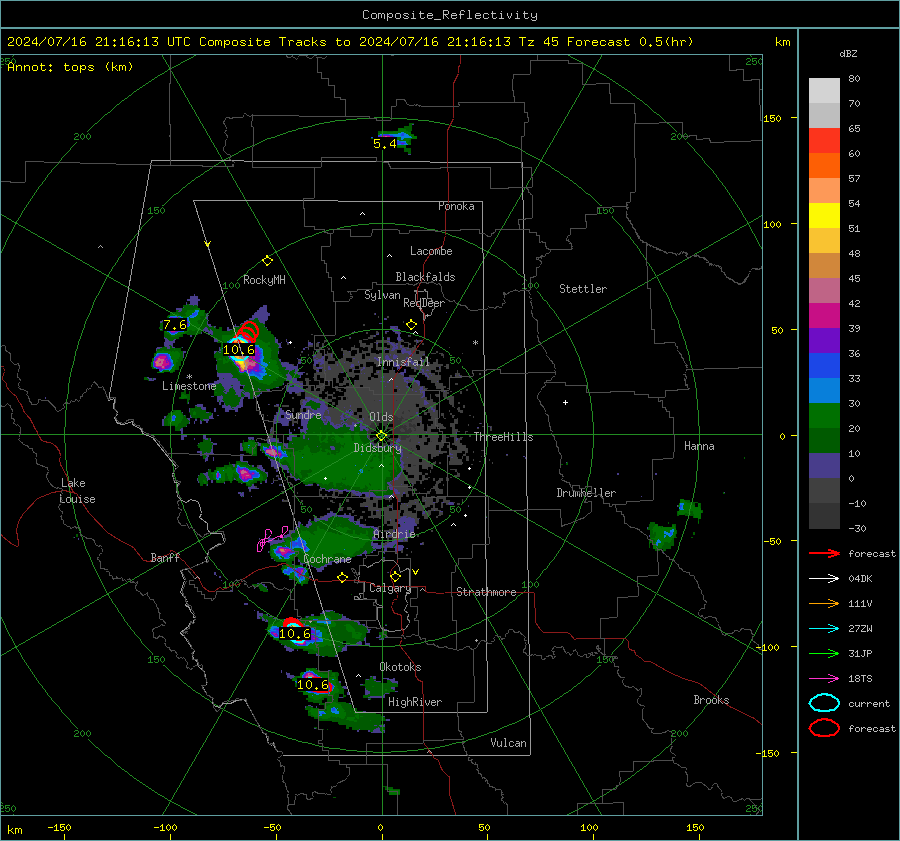The width and height of the screenshot is (900, 841).
Task: Click the 10.6 tops label nearest HighRiver
Action: pyautogui.click(x=313, y=684)
